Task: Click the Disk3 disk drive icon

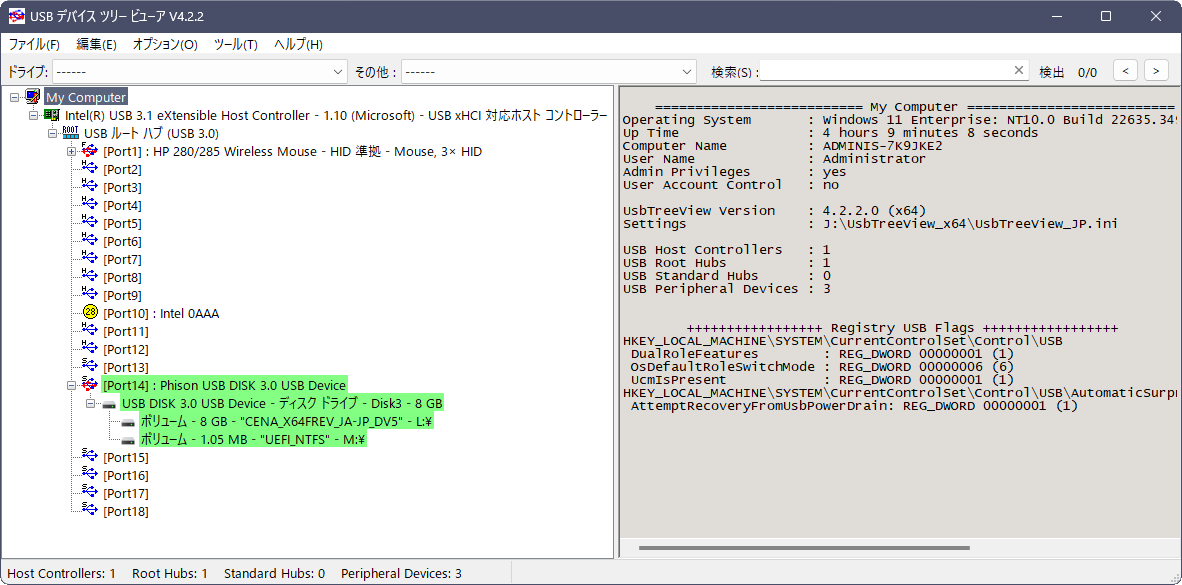Action: tap(109, 404)
